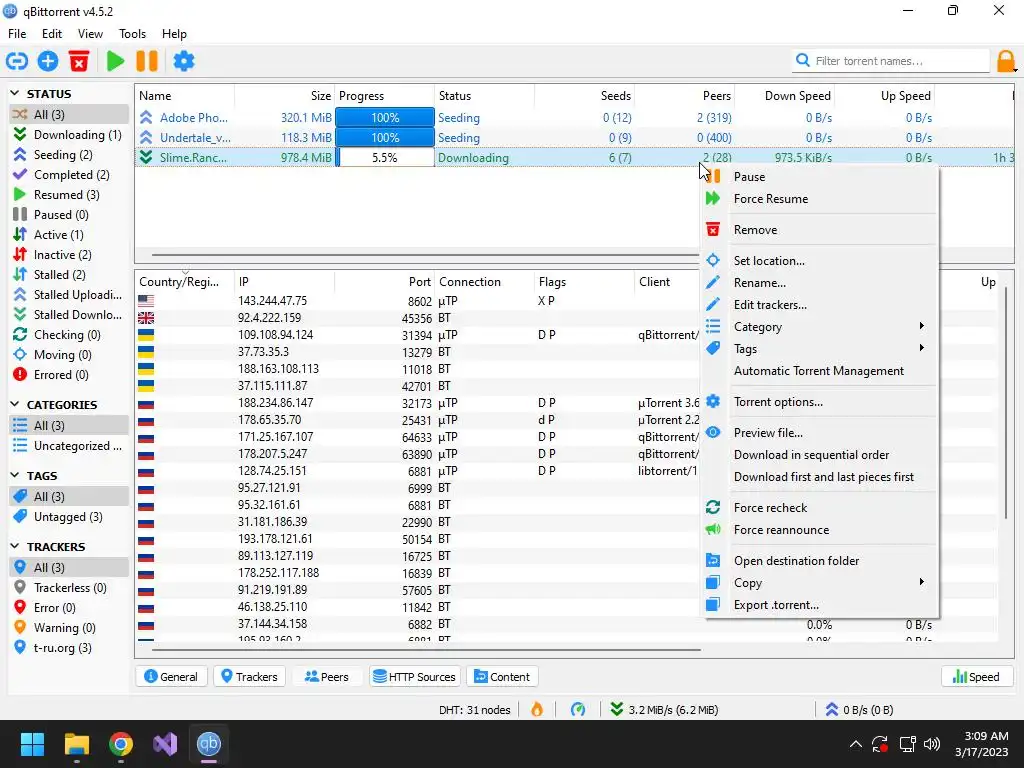Choose Force Resume in context menu
This screenshot has width=1024, height=768.
pos(819,199)
